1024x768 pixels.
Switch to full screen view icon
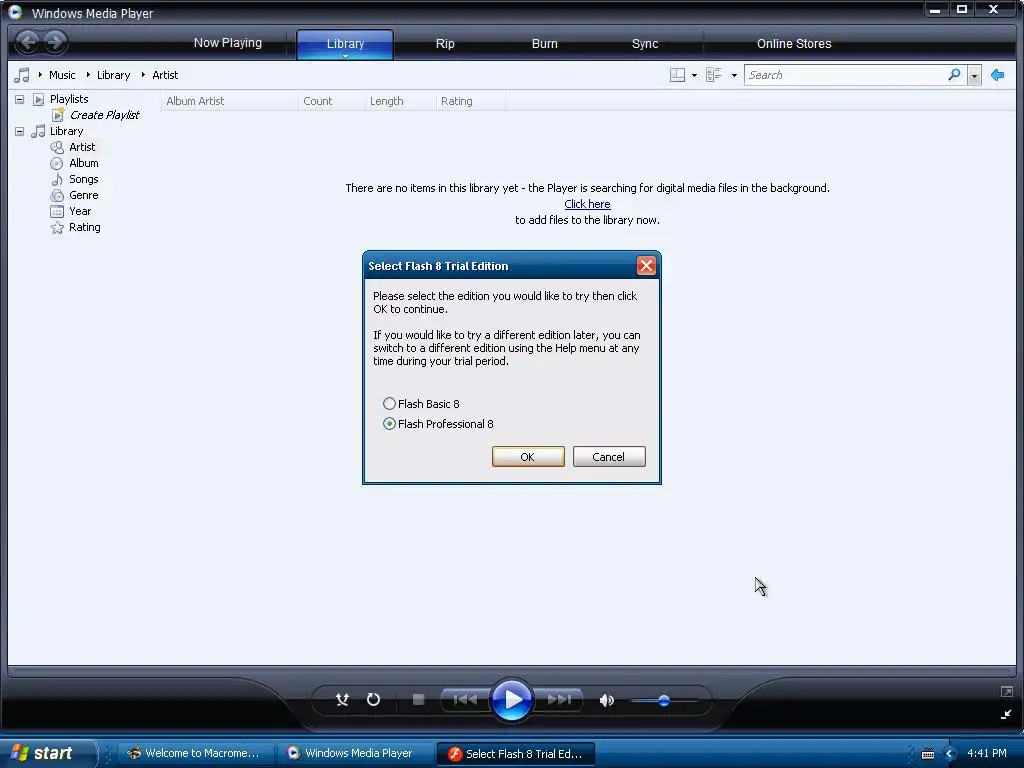coord(1006,691)
